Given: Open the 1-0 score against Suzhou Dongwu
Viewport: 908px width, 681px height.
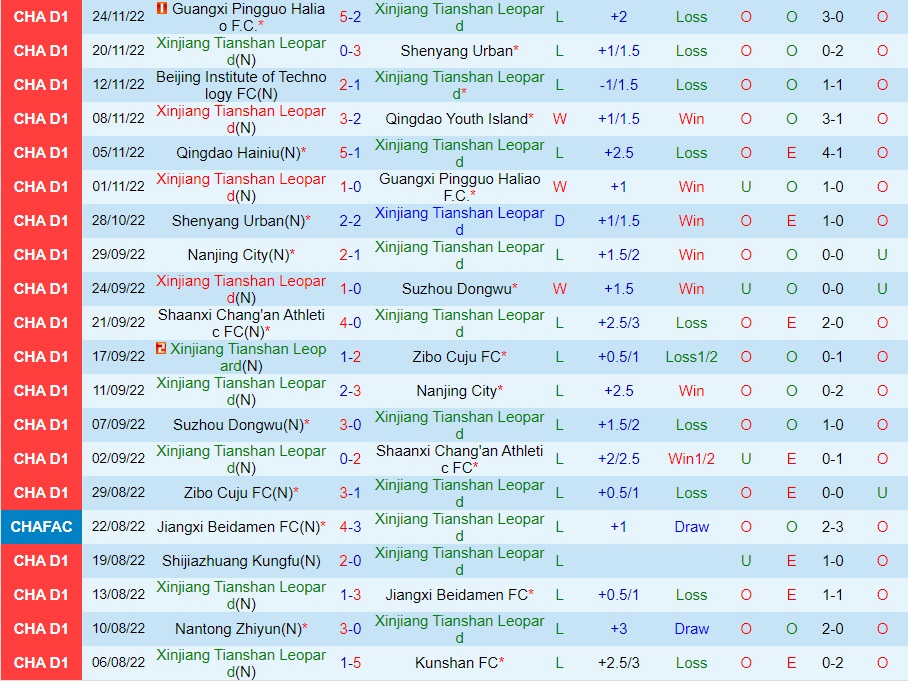Looking at the screenshot, I should click(x=350, y=289).
